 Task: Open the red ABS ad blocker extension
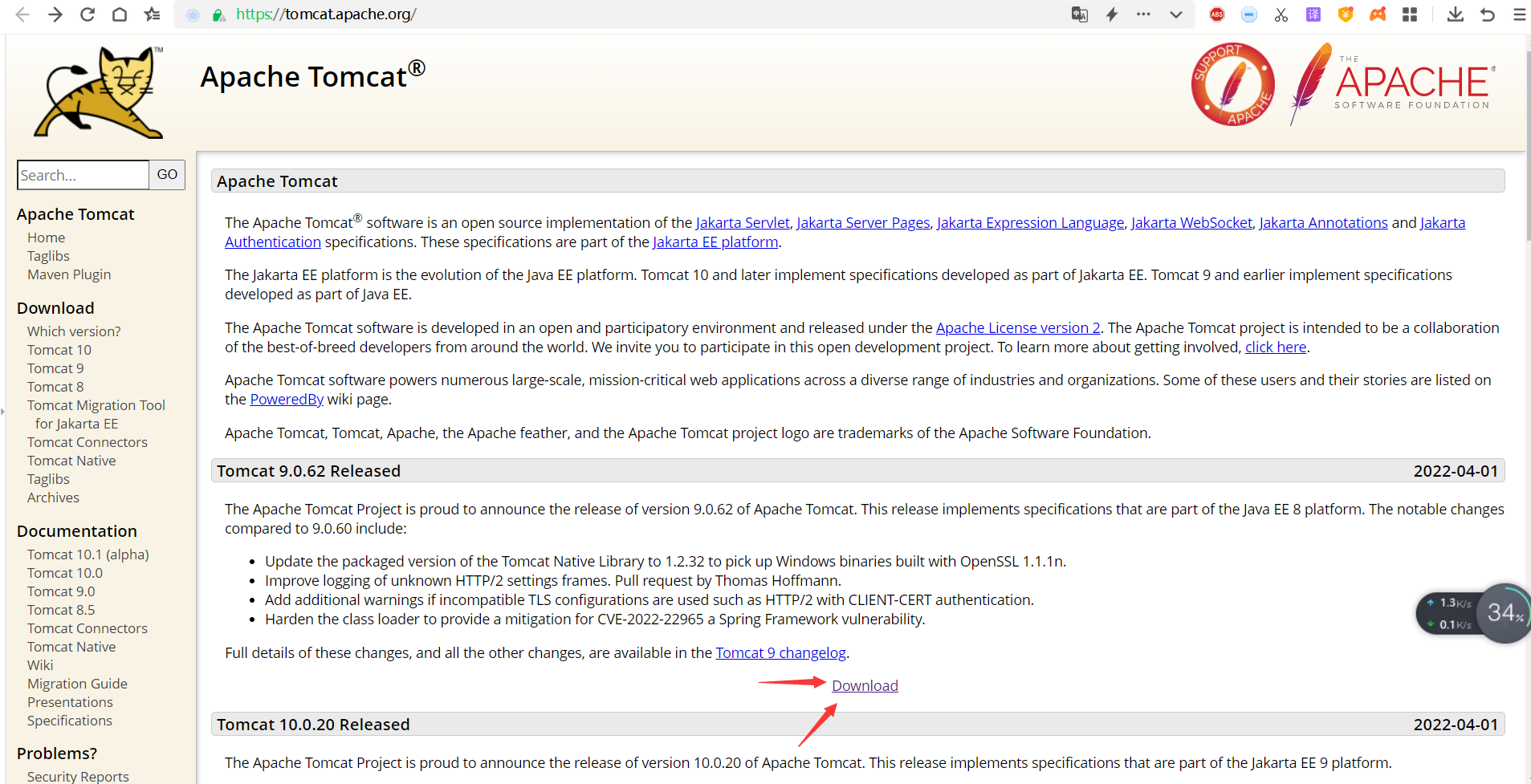coord(1217,14)
